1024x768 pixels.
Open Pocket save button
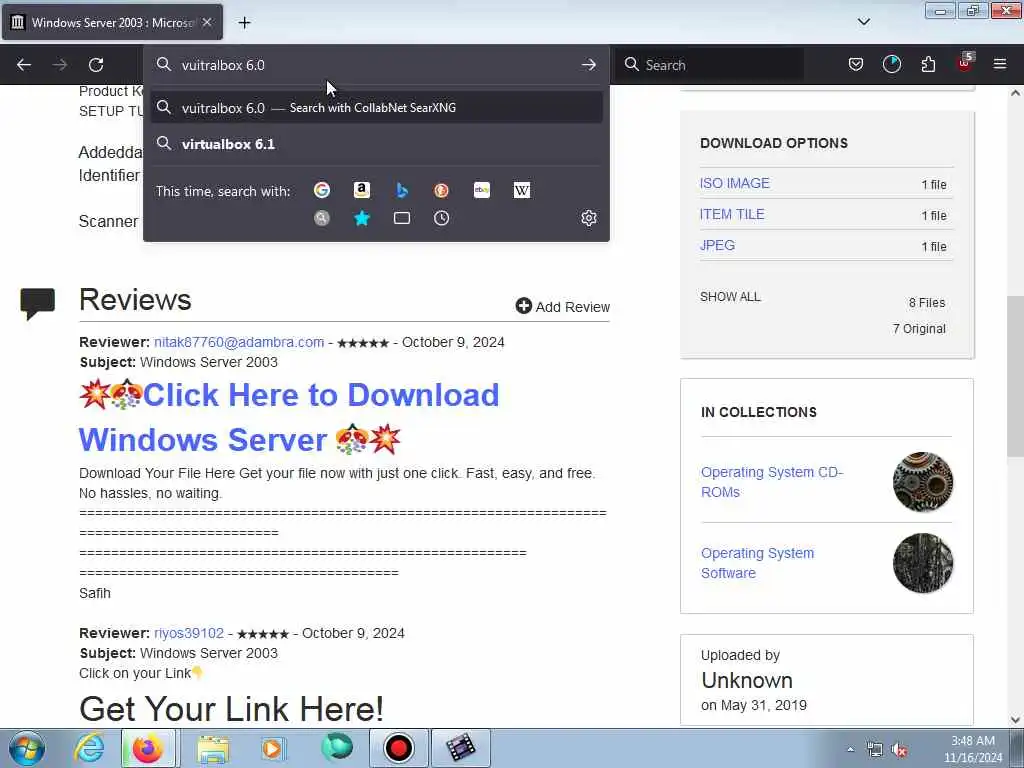click(856, 64)
